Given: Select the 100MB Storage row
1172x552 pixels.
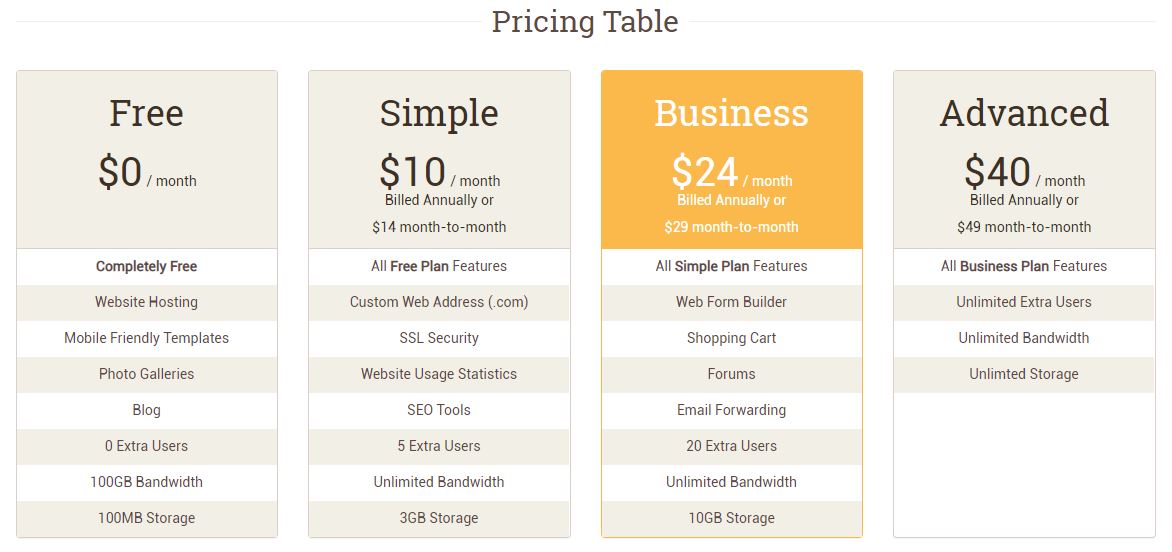Looking at the screenshot, I should point(146,518).
